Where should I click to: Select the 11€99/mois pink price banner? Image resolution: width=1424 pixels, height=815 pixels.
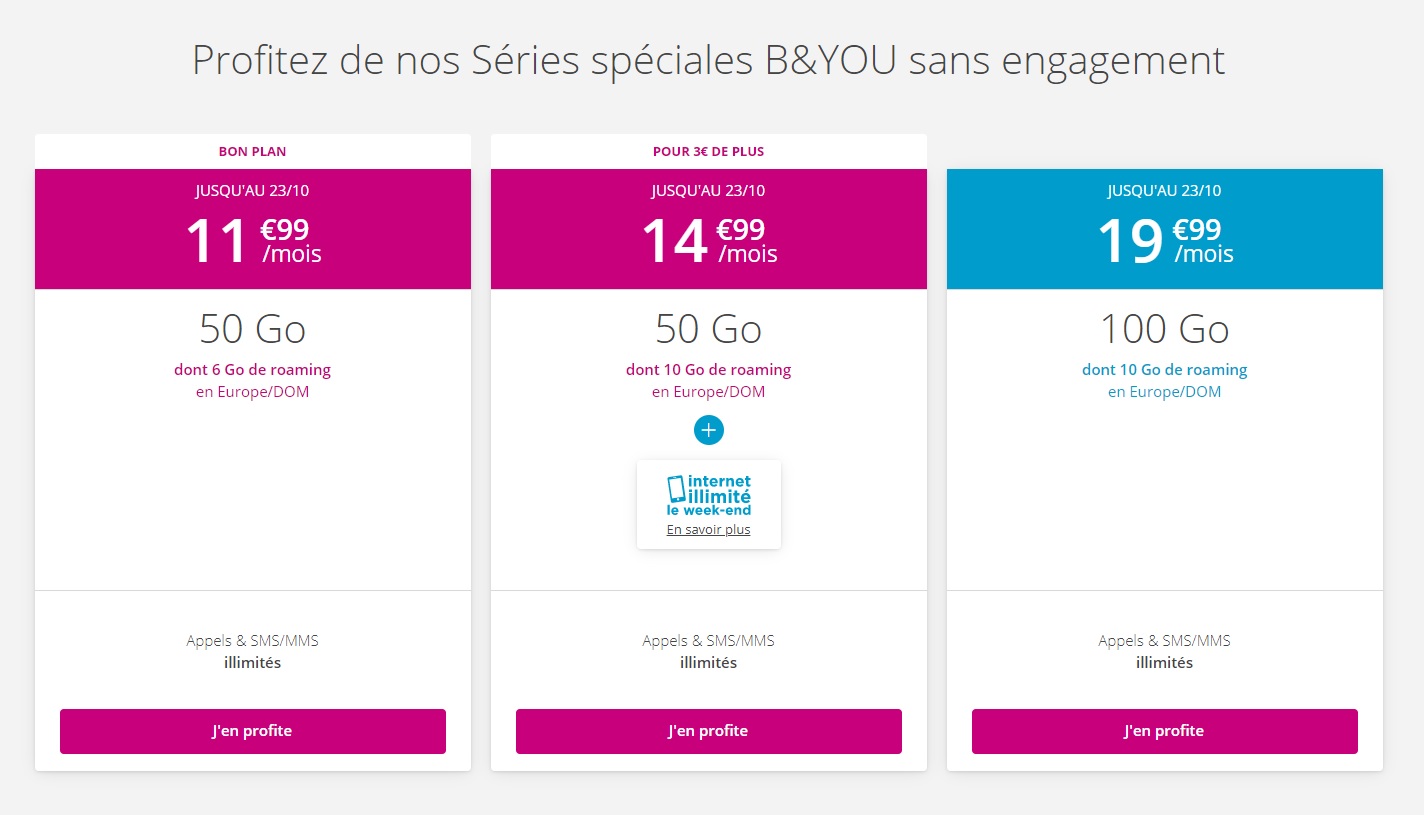click(253, 229)
